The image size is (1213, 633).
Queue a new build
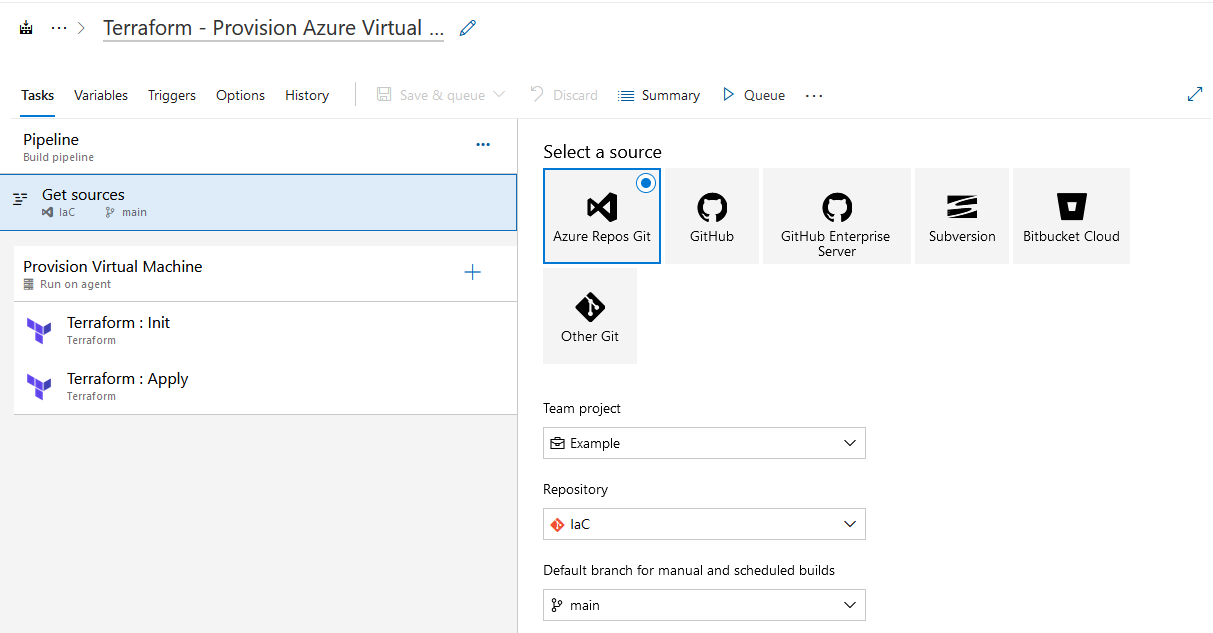[x=754, y=95]
